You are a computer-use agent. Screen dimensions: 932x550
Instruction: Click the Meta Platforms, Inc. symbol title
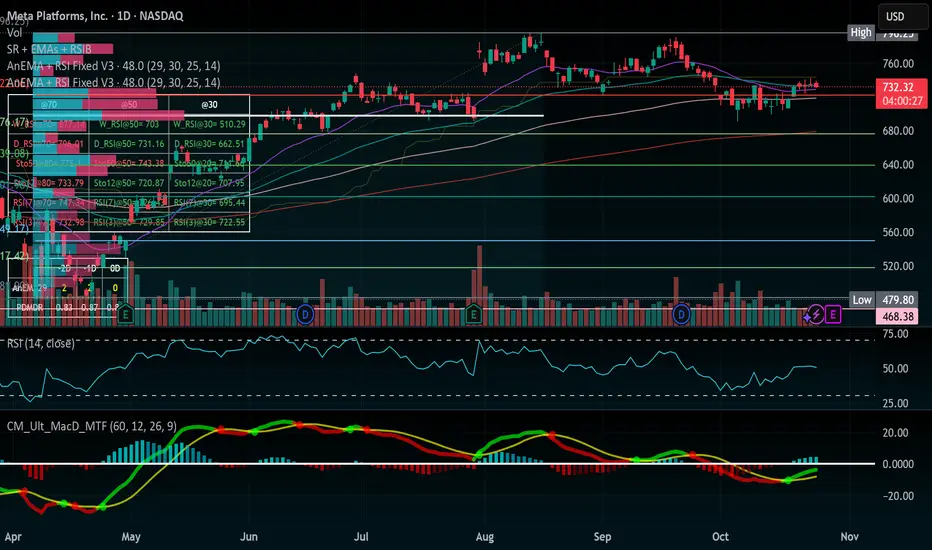95,16
